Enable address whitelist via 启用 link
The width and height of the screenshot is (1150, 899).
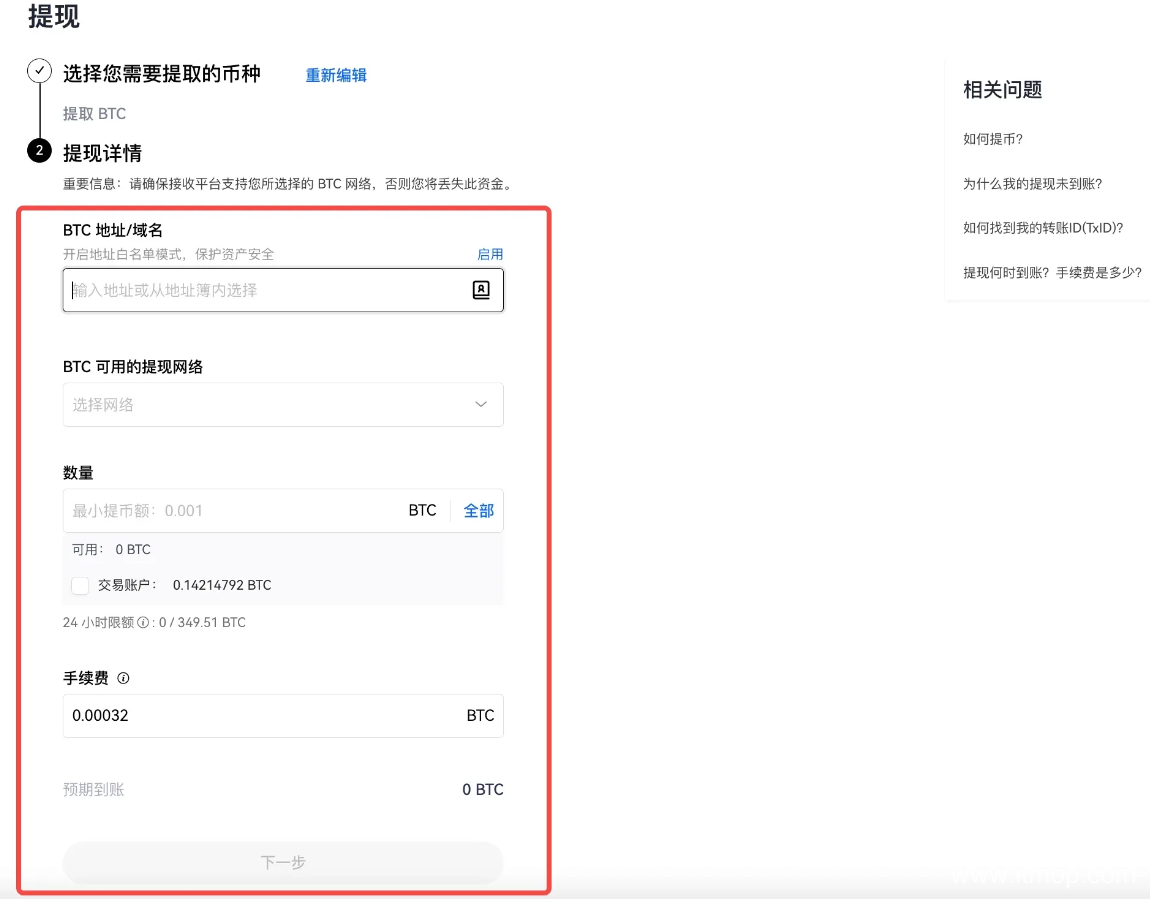[490, 254]
